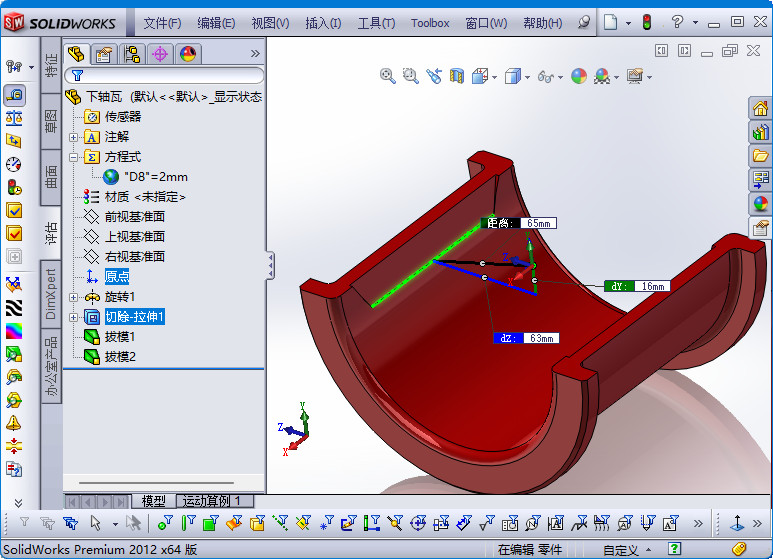Expand the 切除-拉伸1 feature node
Viewport: 773px width, 559px height.
pyautogui.click(x=73, y=317)
